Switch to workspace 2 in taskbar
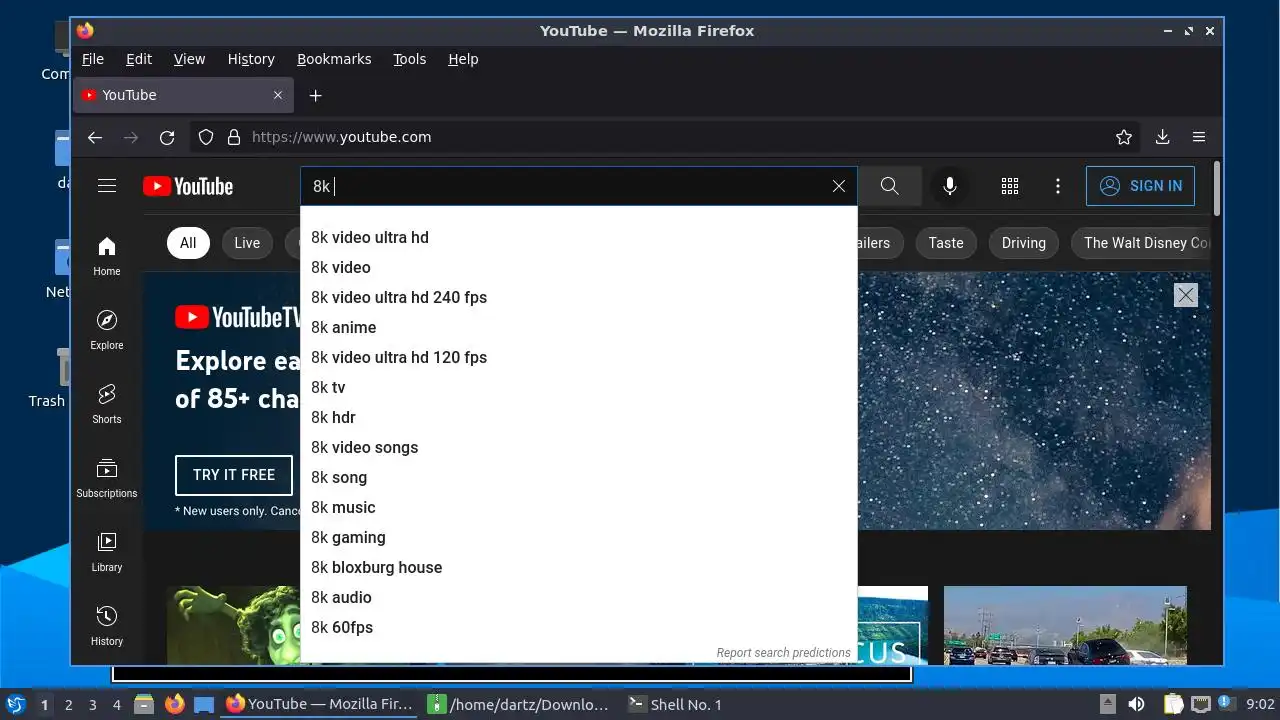 tap(69, 704)
